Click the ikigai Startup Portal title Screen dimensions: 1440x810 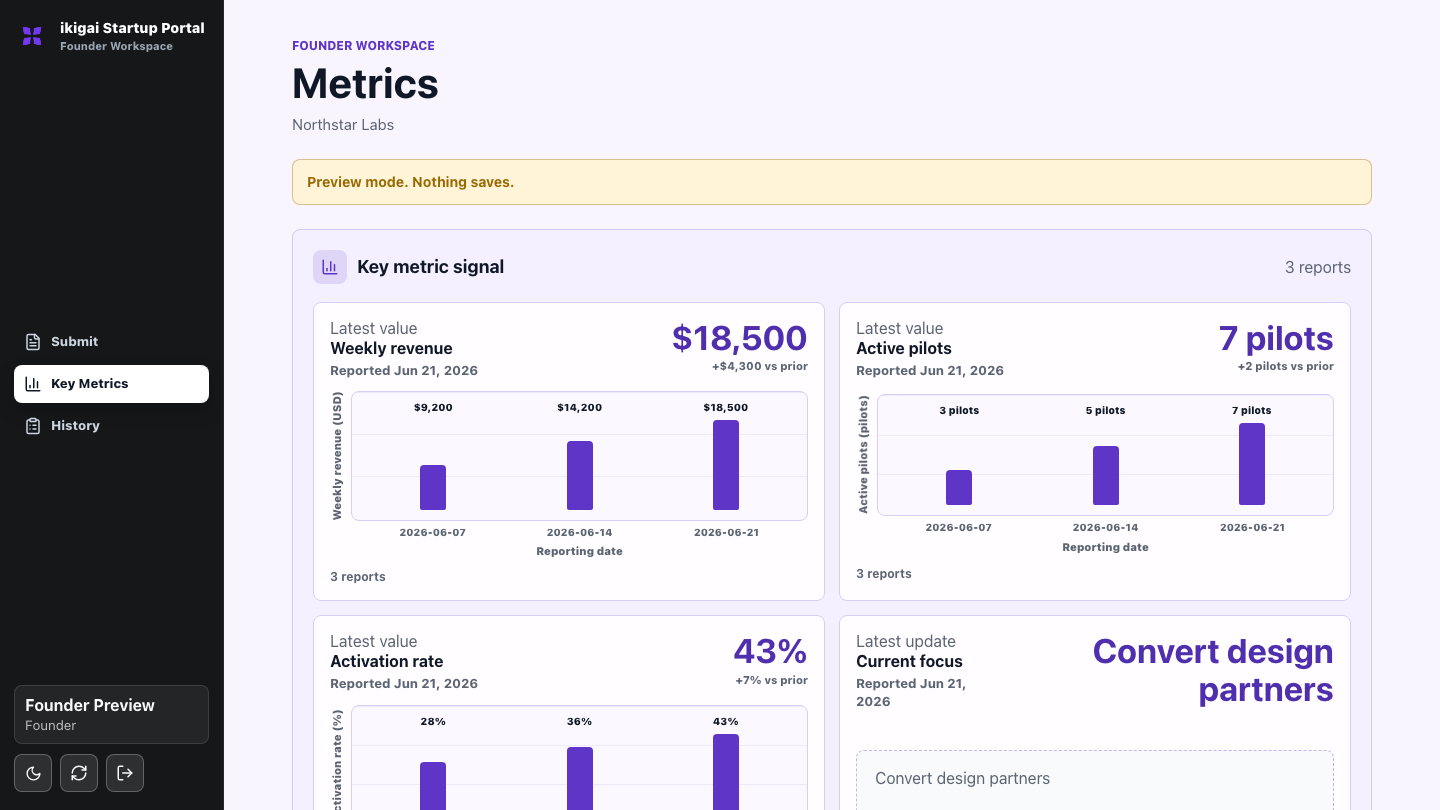tap(132, 28)
